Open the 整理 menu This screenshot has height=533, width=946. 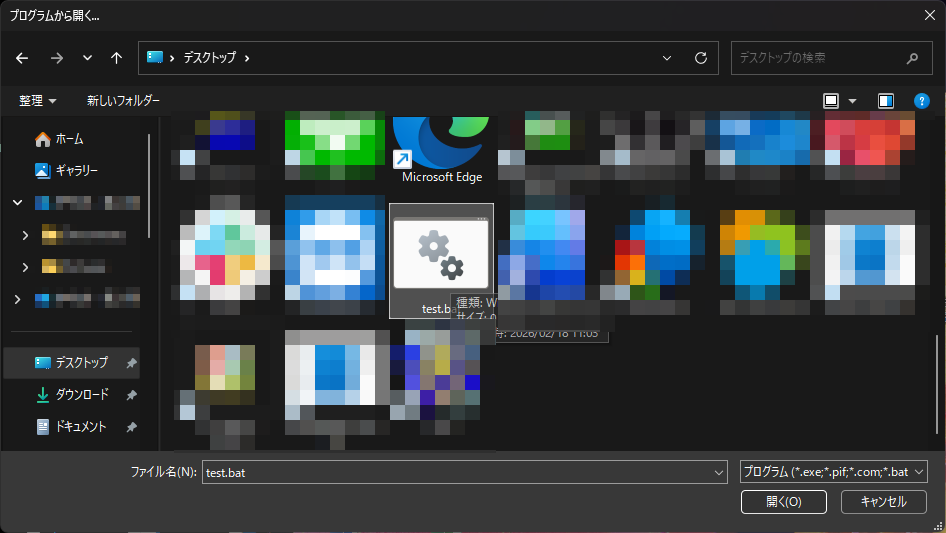click(x=38, y=101)
